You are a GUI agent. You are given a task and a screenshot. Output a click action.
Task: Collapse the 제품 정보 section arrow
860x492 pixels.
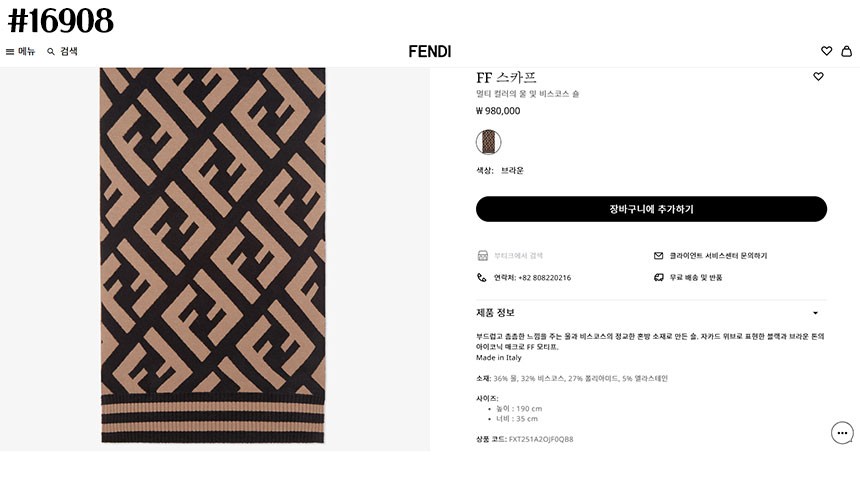click(815, 313)
